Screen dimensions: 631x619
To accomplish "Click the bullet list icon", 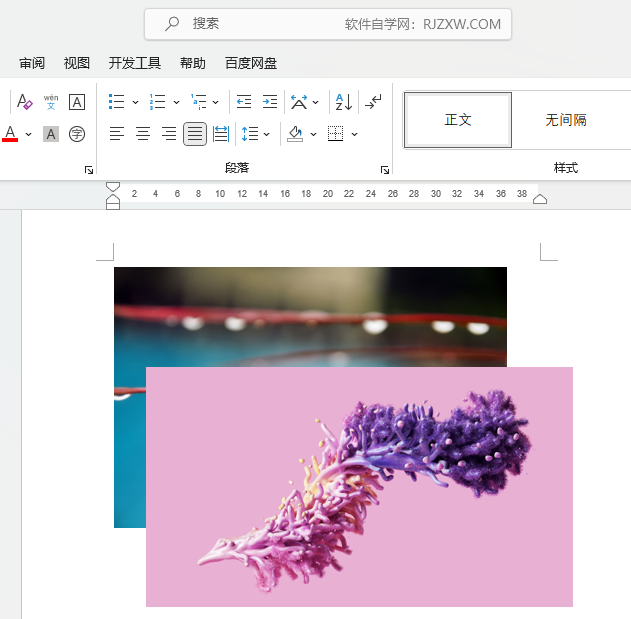I will coord(116,102).
